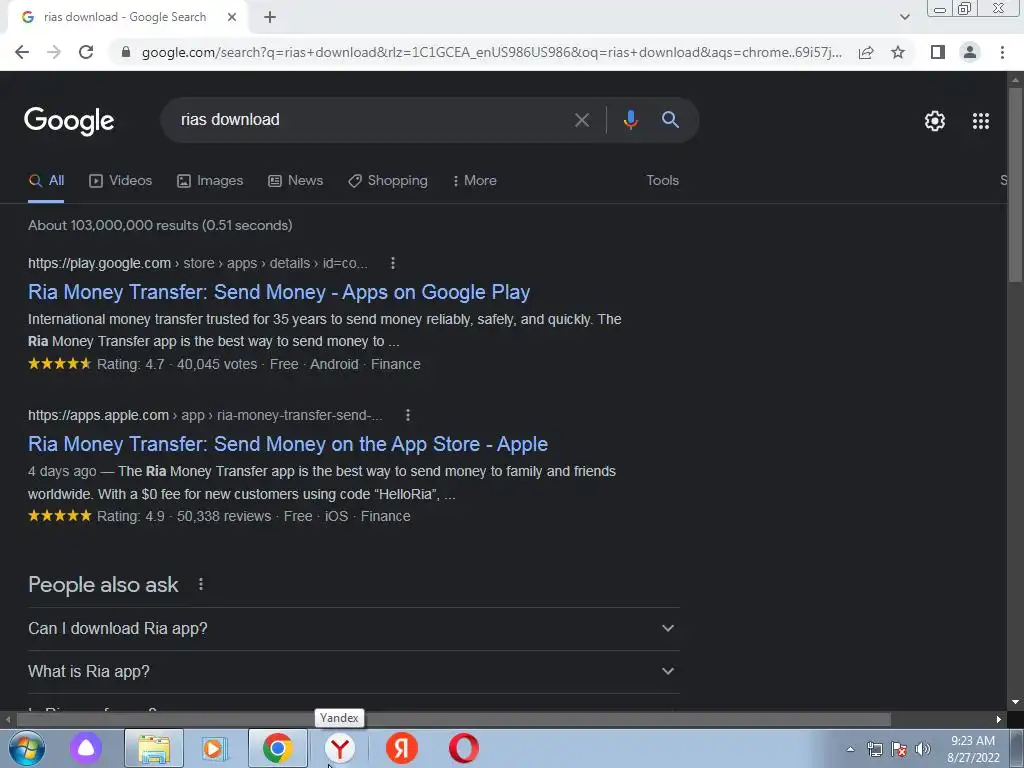Go back to the previous page
Image resolution: width=1024 pixels, height=768 pixels.
coord(22,52)
